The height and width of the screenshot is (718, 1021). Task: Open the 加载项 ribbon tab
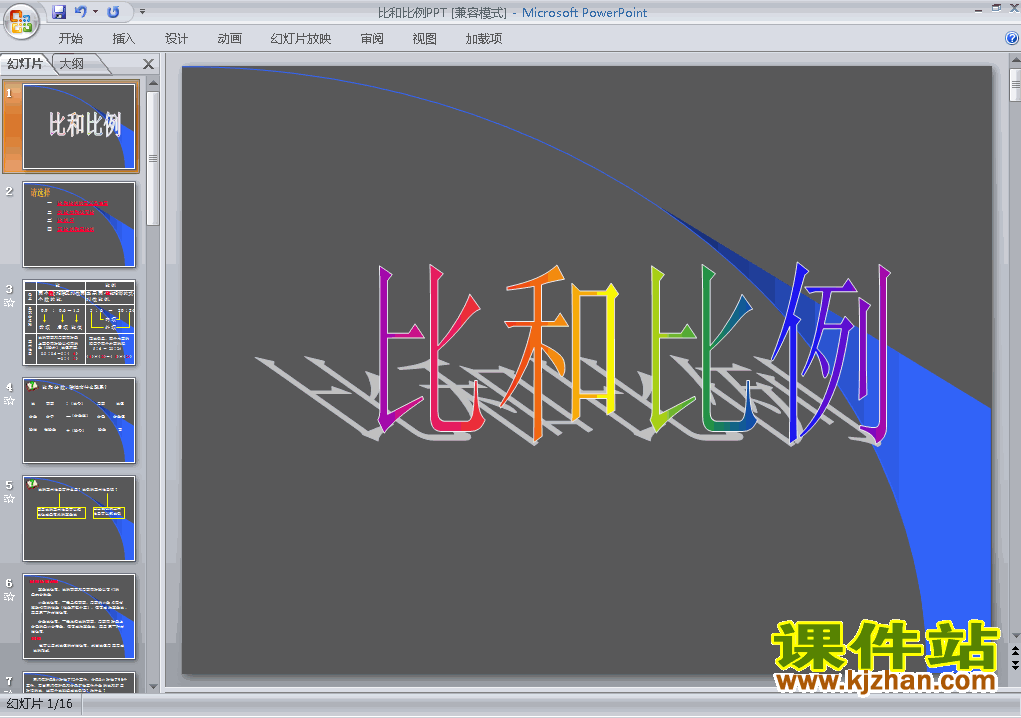point(484,38)
